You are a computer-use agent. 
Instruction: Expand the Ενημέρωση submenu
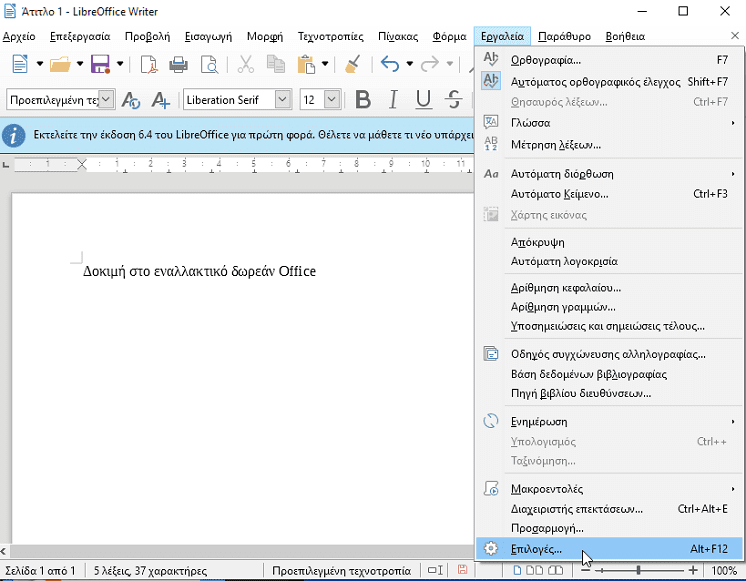click(609, 422)
